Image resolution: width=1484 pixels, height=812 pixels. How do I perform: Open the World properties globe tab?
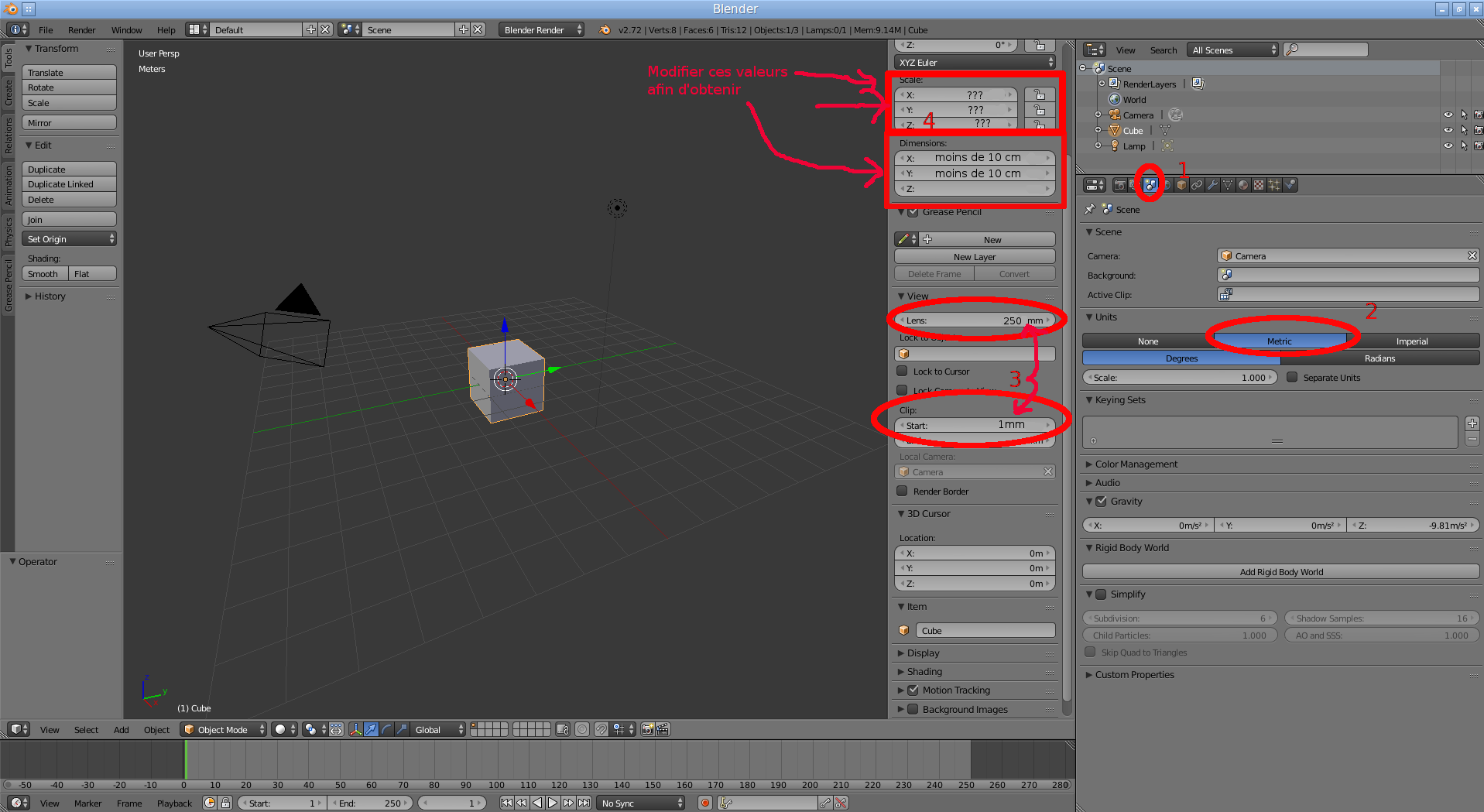pyautogui.click(x=1166, y=185)
